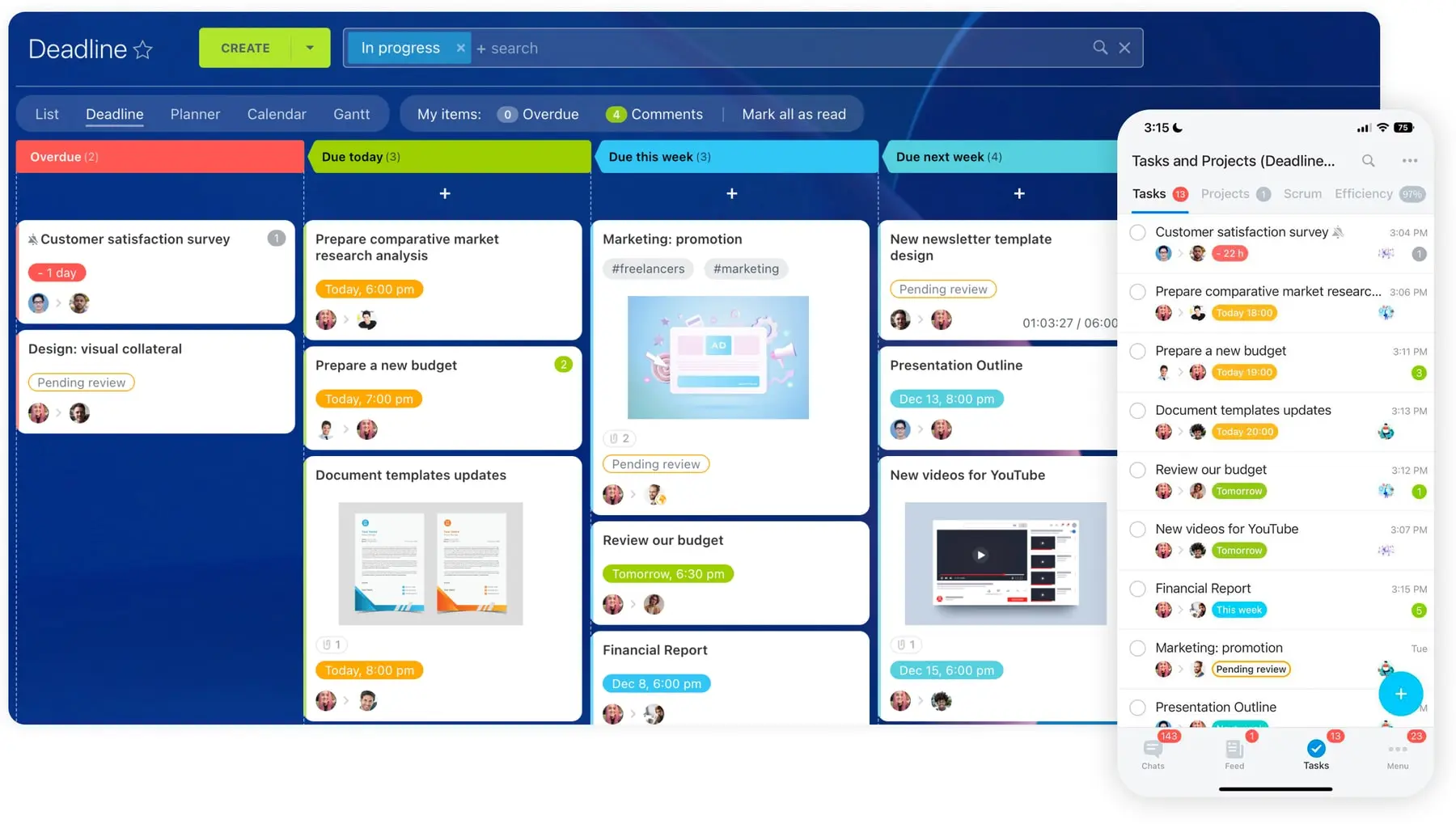Tap the floating plus button to add task
The height and width of the screenshot is (824, 1456).
1400,694
